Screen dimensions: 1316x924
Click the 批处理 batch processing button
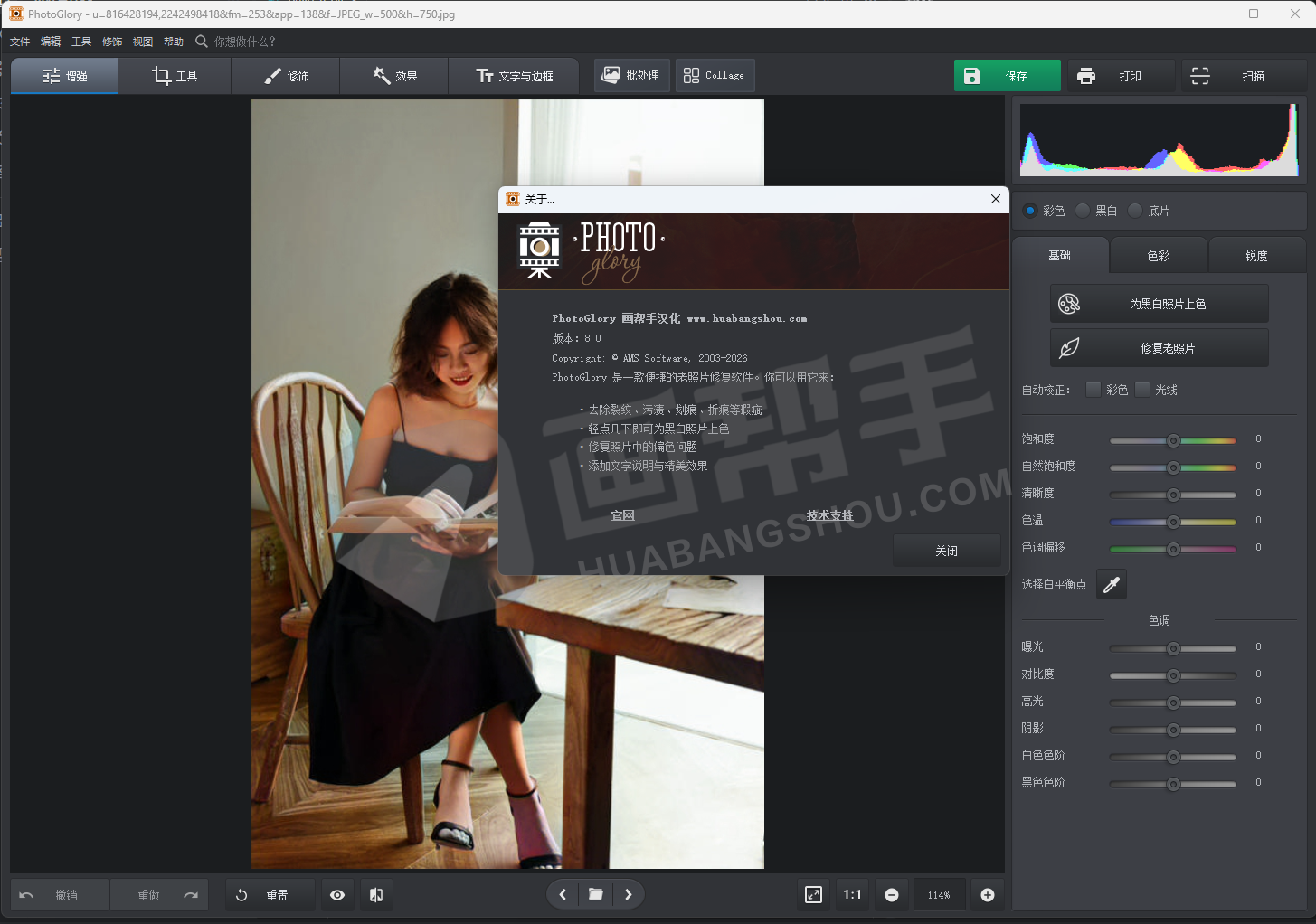(631, 75)
